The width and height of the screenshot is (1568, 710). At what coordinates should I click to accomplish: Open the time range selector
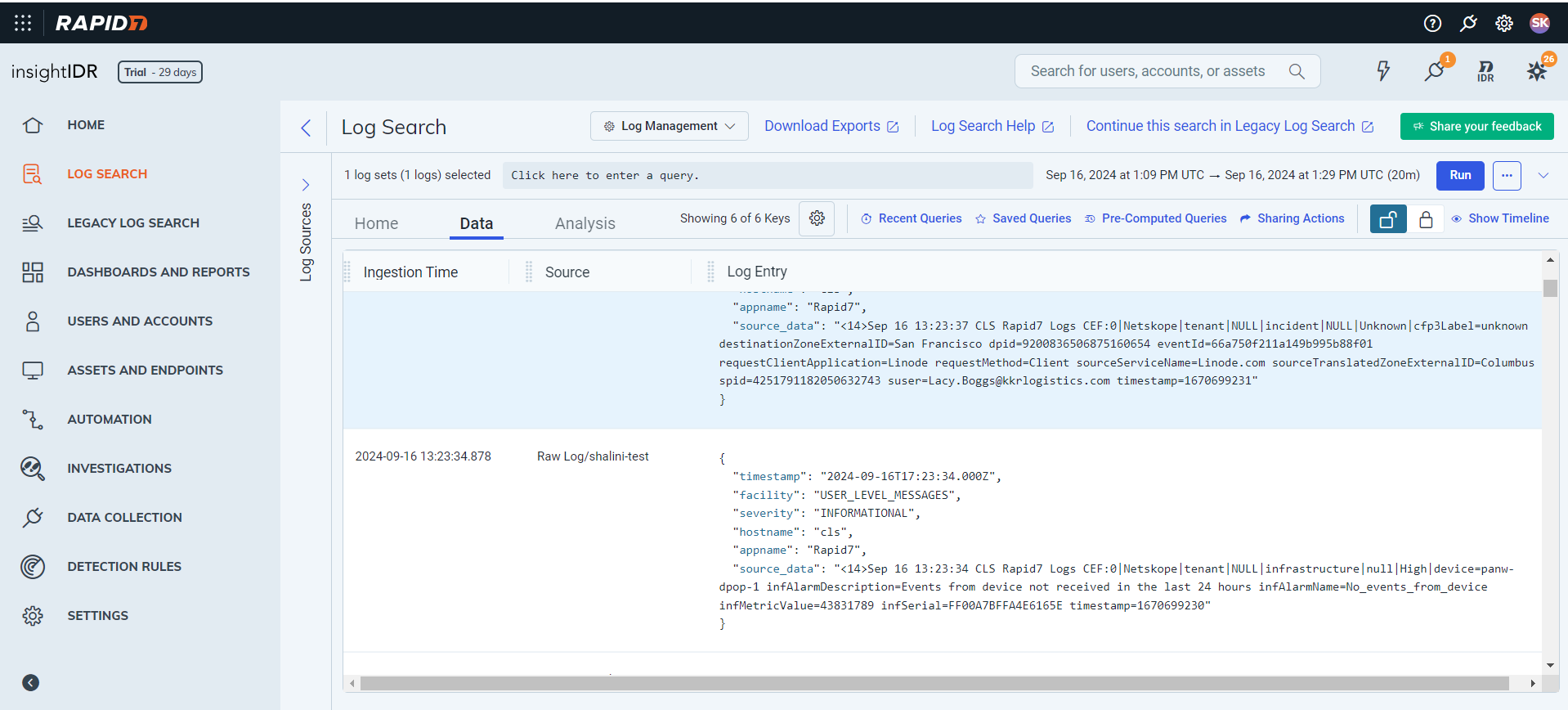pos(1233,175)
